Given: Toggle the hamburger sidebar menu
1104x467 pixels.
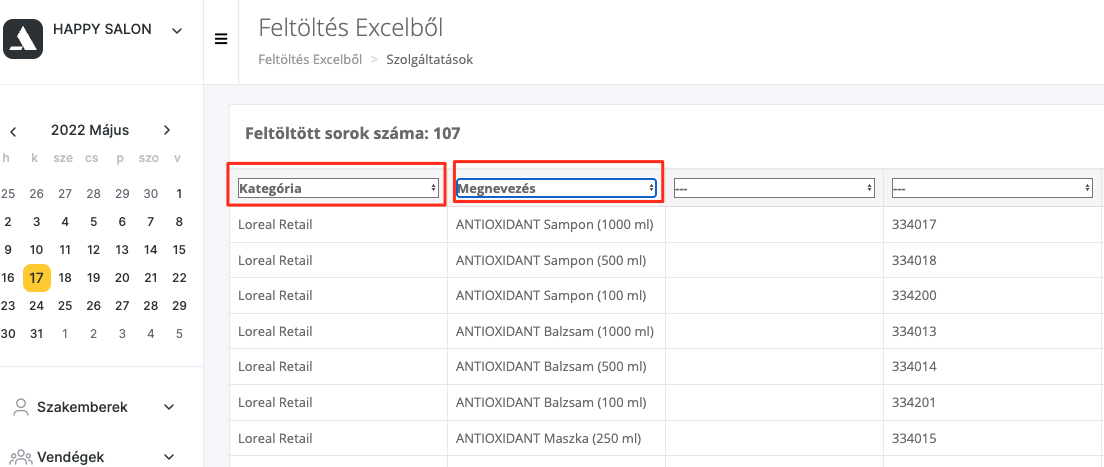Looking at the screenshot, I should [x=221, y=39].
